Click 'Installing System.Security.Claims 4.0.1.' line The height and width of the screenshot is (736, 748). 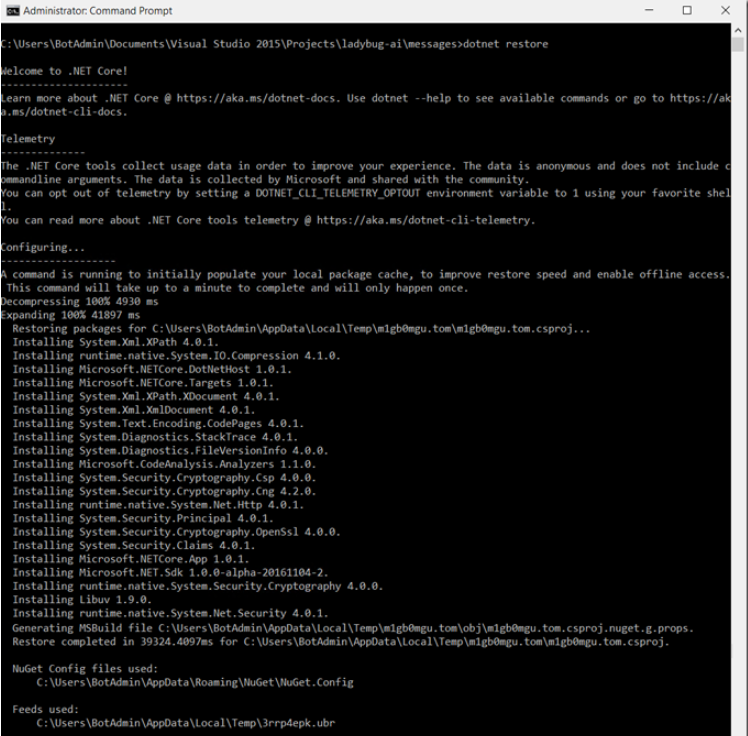click(x=134, y=545)
